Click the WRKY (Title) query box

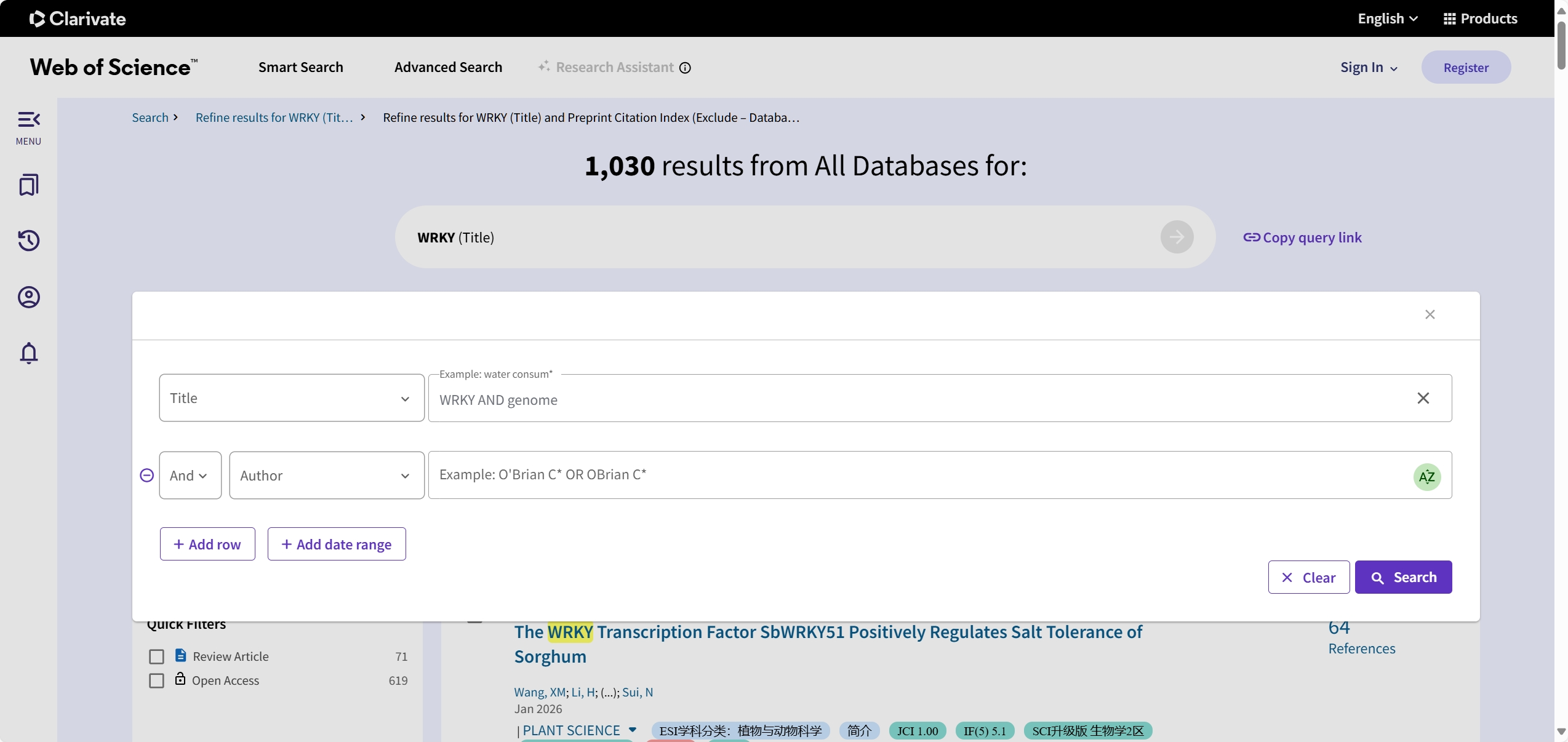(805, 237)
